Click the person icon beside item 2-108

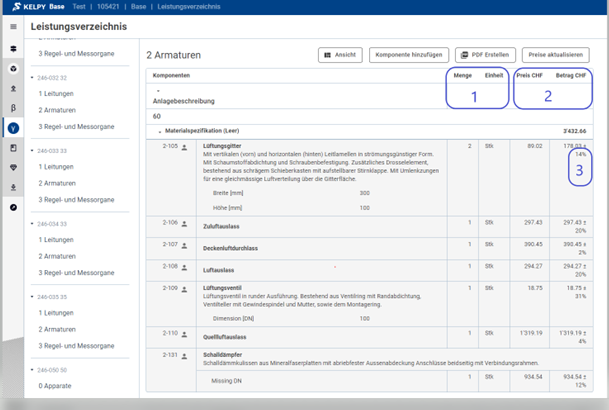(186, 267)
